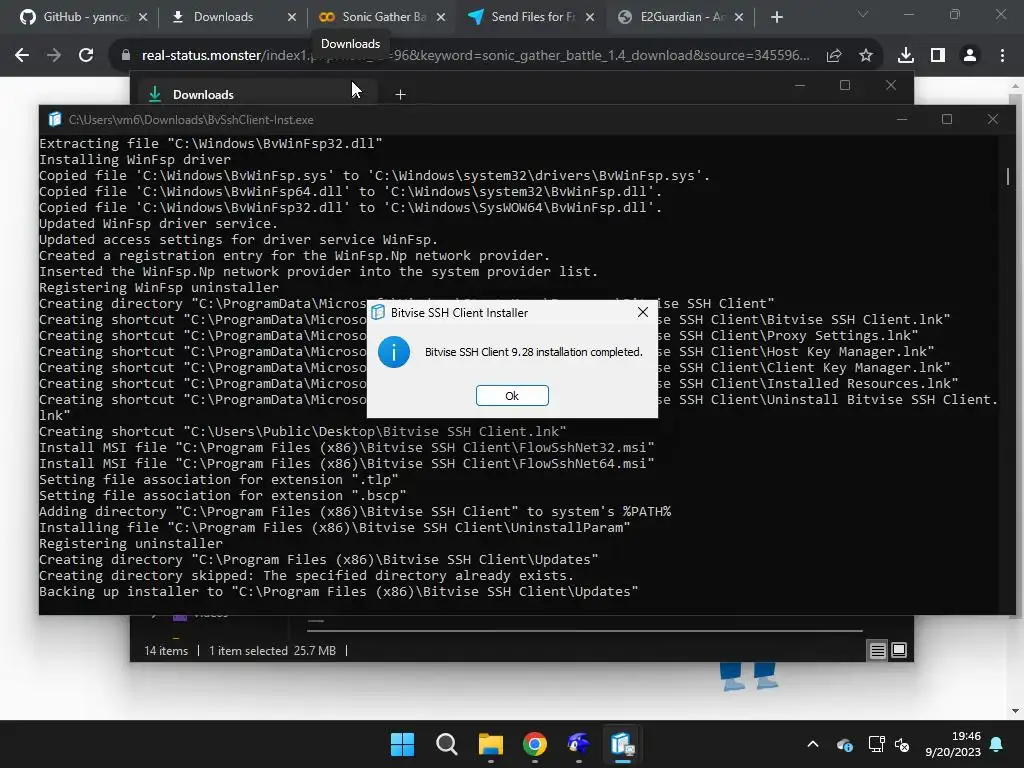This screenshot has width=1024, height=768.
Task: Minimize the installer console window
Action: click(x=902, y=120)
